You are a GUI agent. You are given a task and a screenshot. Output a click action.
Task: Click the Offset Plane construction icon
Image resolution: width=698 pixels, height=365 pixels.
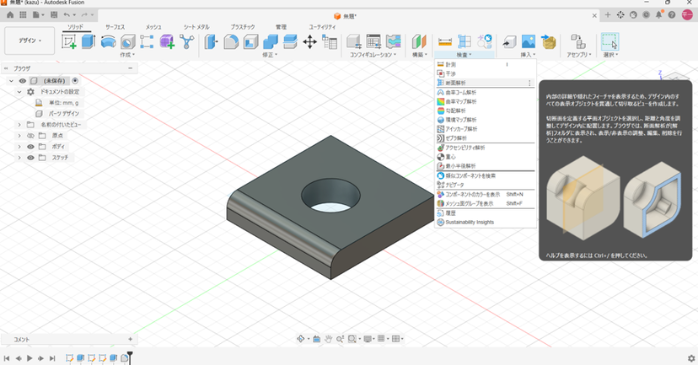pos(419,42)
